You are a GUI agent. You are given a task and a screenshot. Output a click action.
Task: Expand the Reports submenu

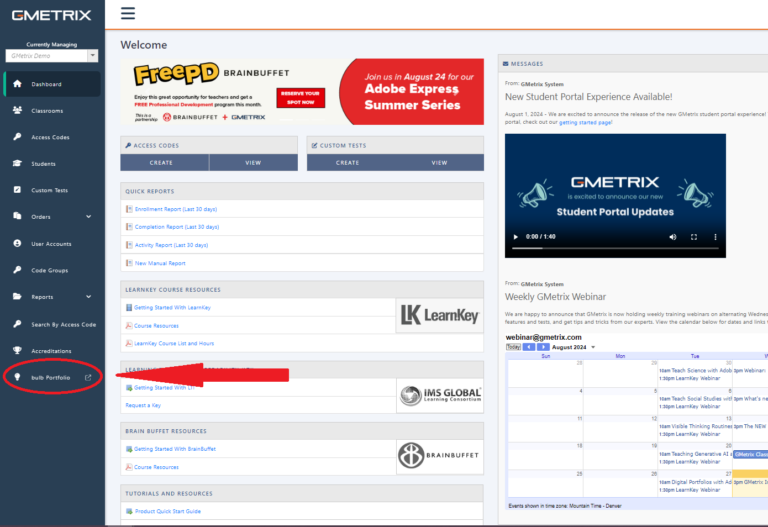click(x=88, y=297)
